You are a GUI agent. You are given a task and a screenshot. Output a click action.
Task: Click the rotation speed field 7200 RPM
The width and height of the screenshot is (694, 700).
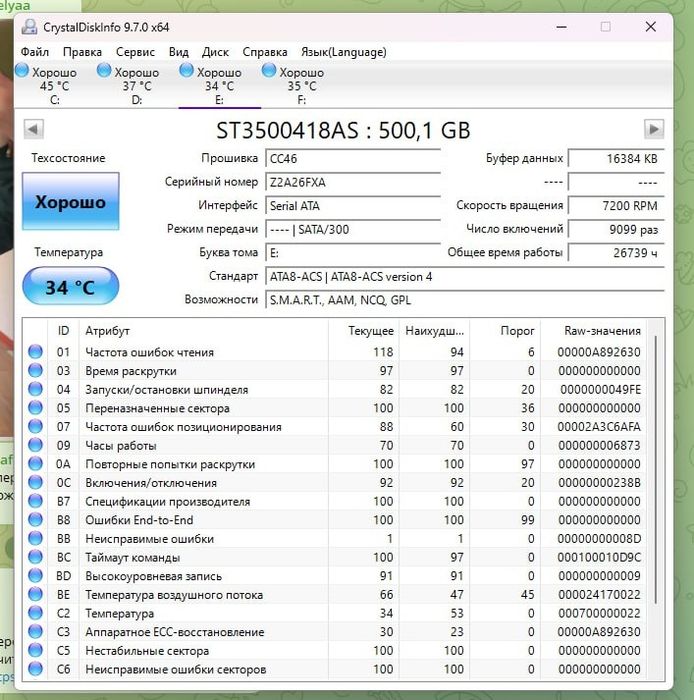tap(616, 206)
